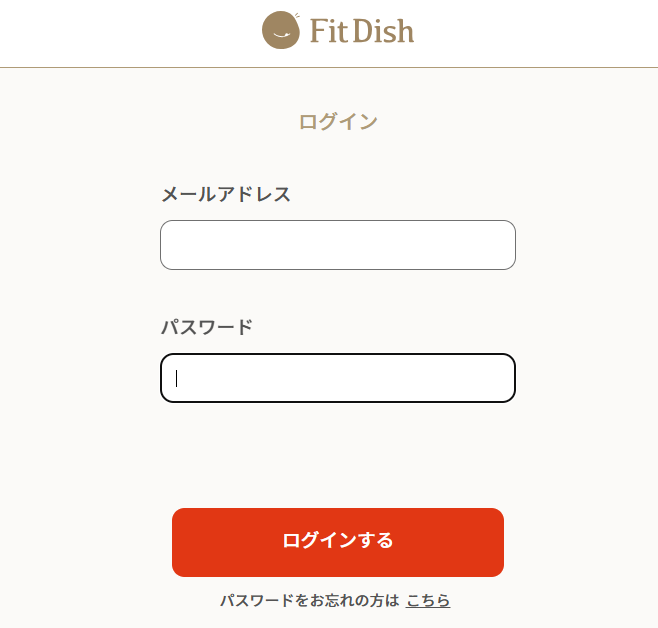Click the small accent mark above logo icon
This screenshot has width=658, height=628.
pos(297,14)
